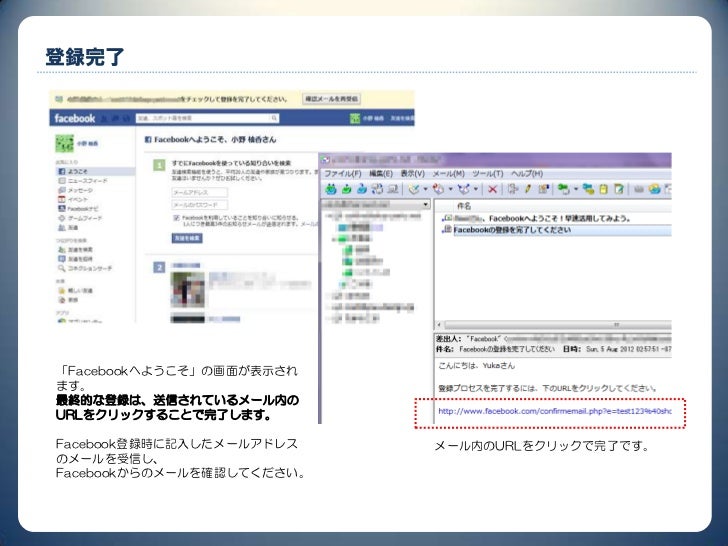Open 家族 list in Facebook sidebar
The height and width of the screenshot is (546, 728).
click(x=68, y=299)
